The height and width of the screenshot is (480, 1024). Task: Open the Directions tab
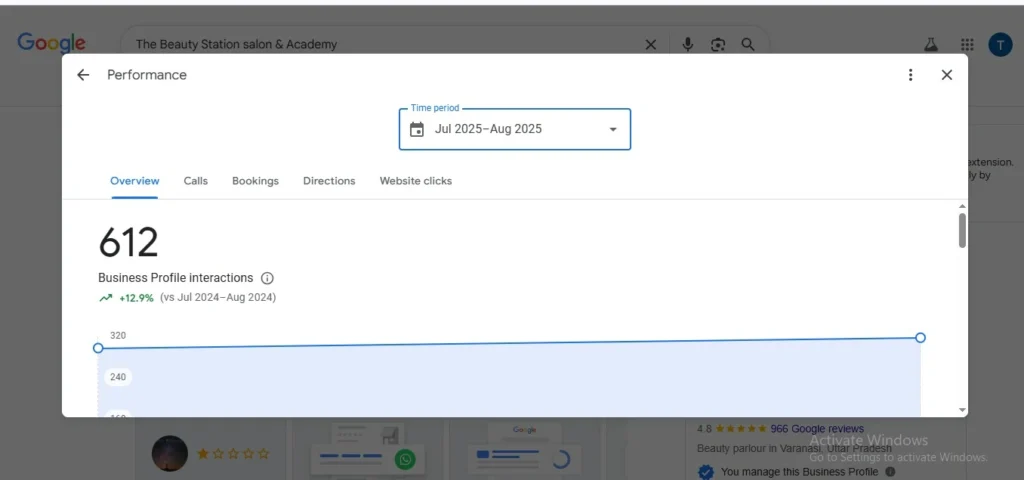[x=329, y=181]
